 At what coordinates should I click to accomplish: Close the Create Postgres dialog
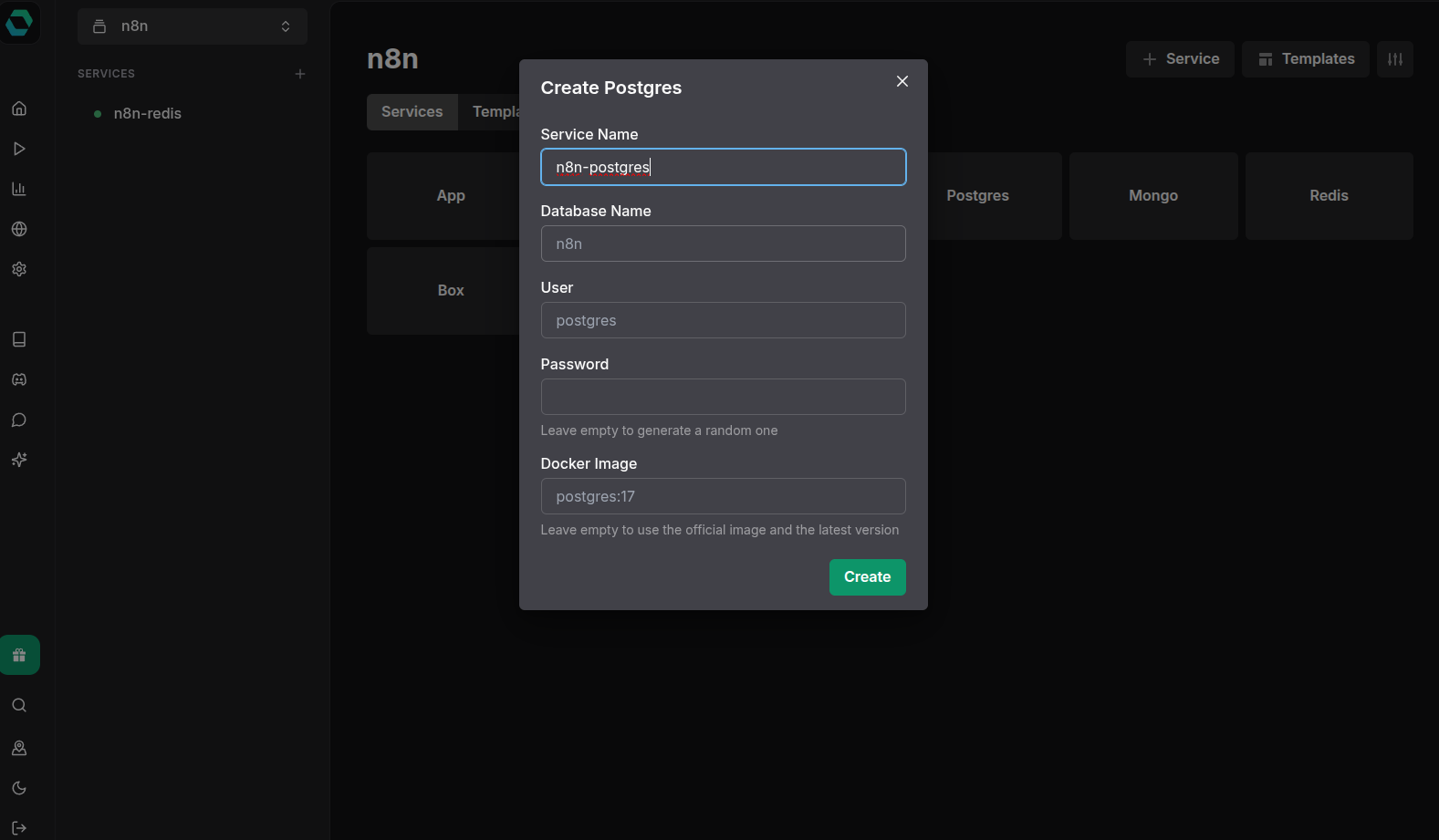[x=902, y=81]
